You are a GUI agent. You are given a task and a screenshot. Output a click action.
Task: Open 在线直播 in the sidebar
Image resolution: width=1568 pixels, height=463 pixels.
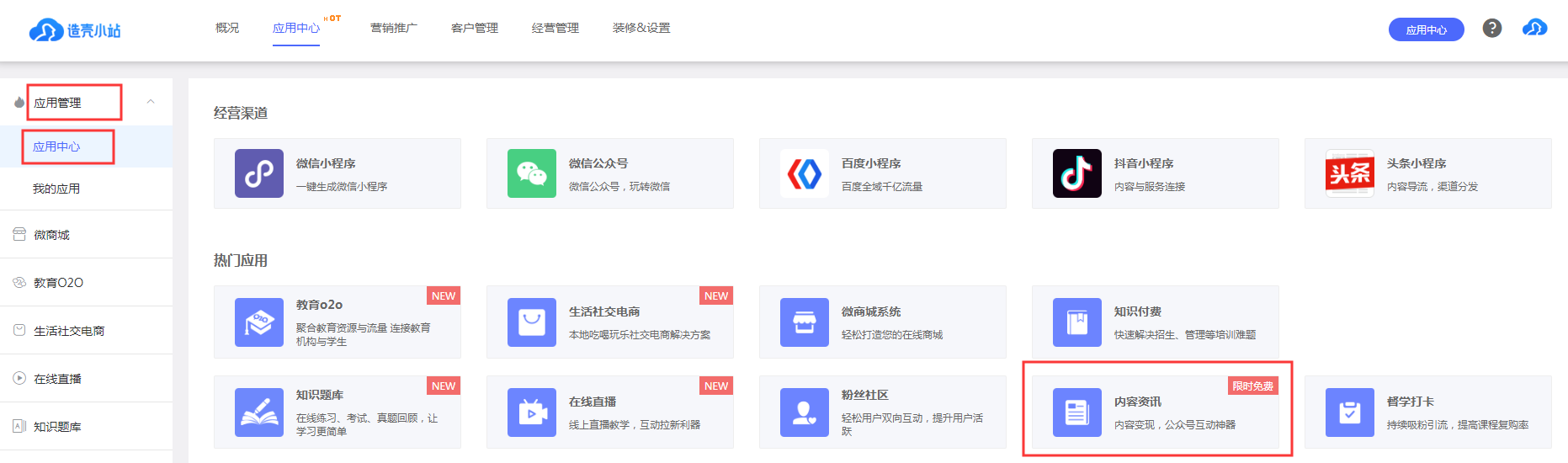[57, 379]
